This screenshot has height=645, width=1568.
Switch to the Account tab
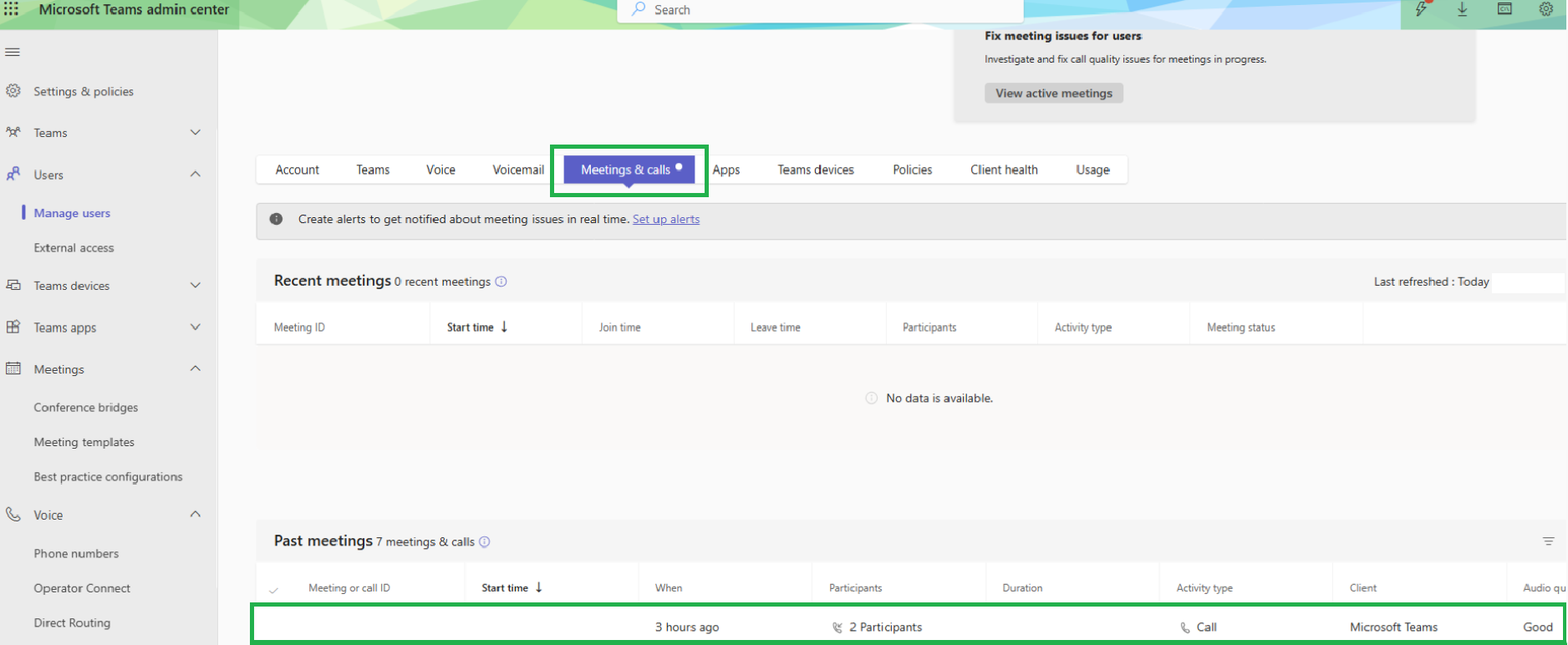[298, 170]
